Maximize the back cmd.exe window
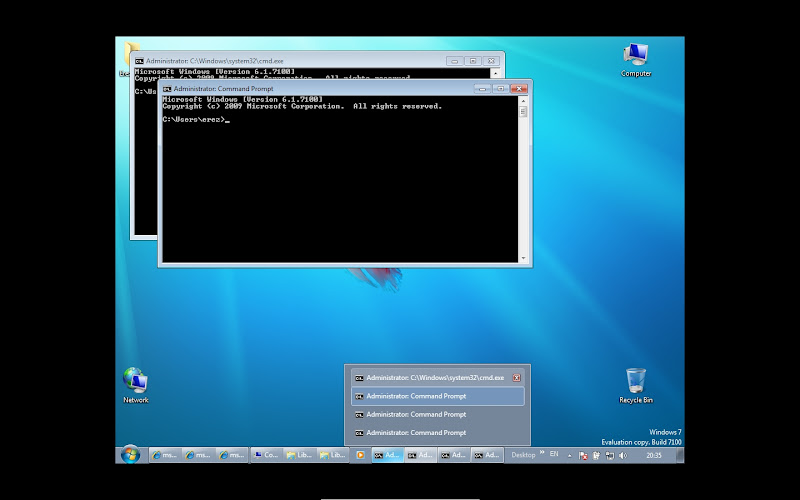Image resolution: width=800 pixels, height=500 pixels. (x=473, y=61)
